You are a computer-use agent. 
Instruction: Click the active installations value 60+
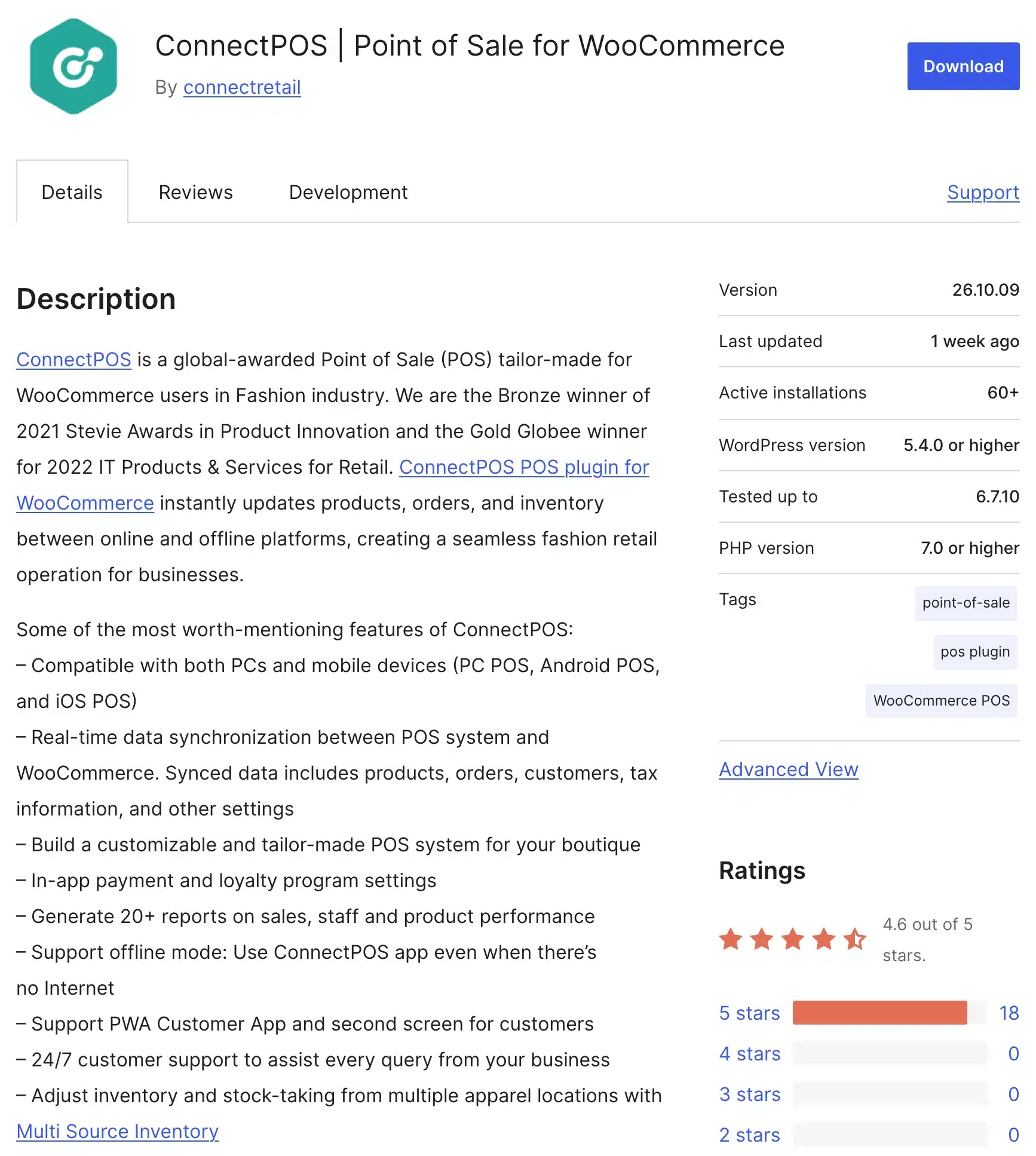pos(1003,393)
